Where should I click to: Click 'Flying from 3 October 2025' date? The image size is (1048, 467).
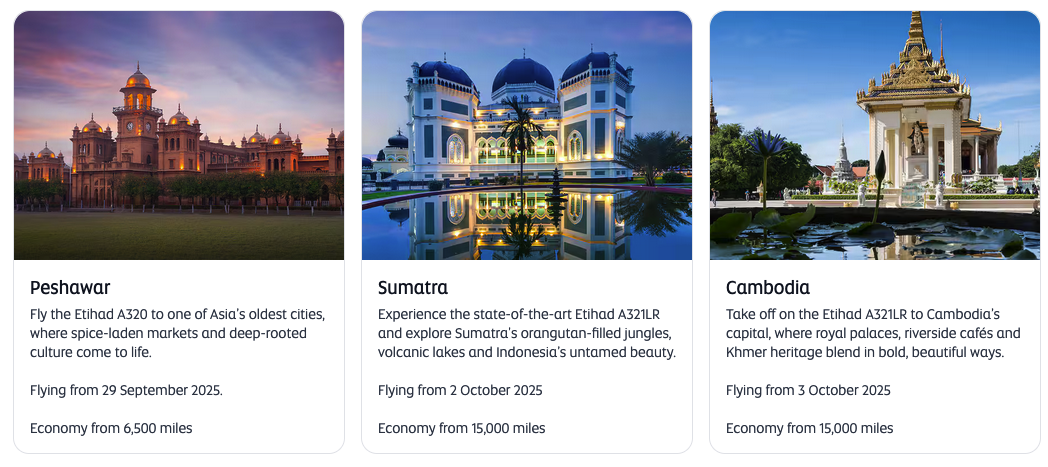pyautogui.click(x=808, y=390)
